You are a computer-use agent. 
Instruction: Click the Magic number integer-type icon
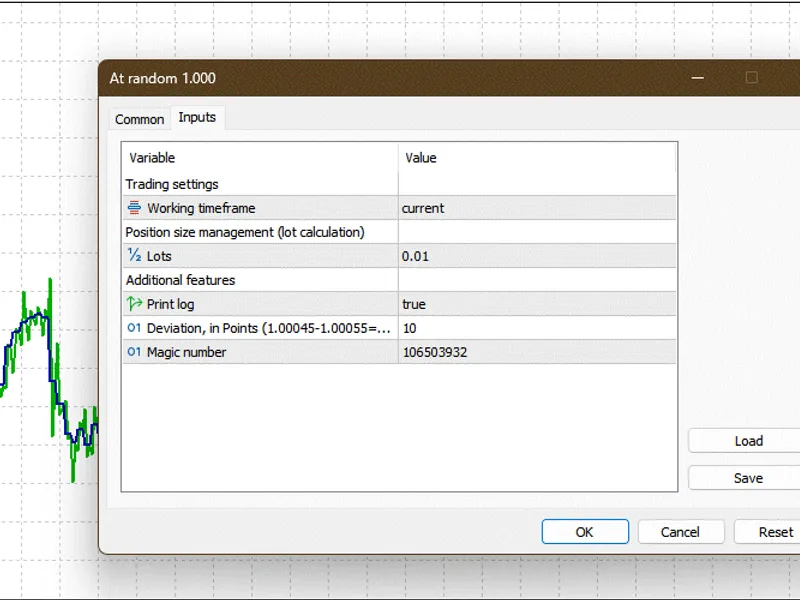[134, 352]
